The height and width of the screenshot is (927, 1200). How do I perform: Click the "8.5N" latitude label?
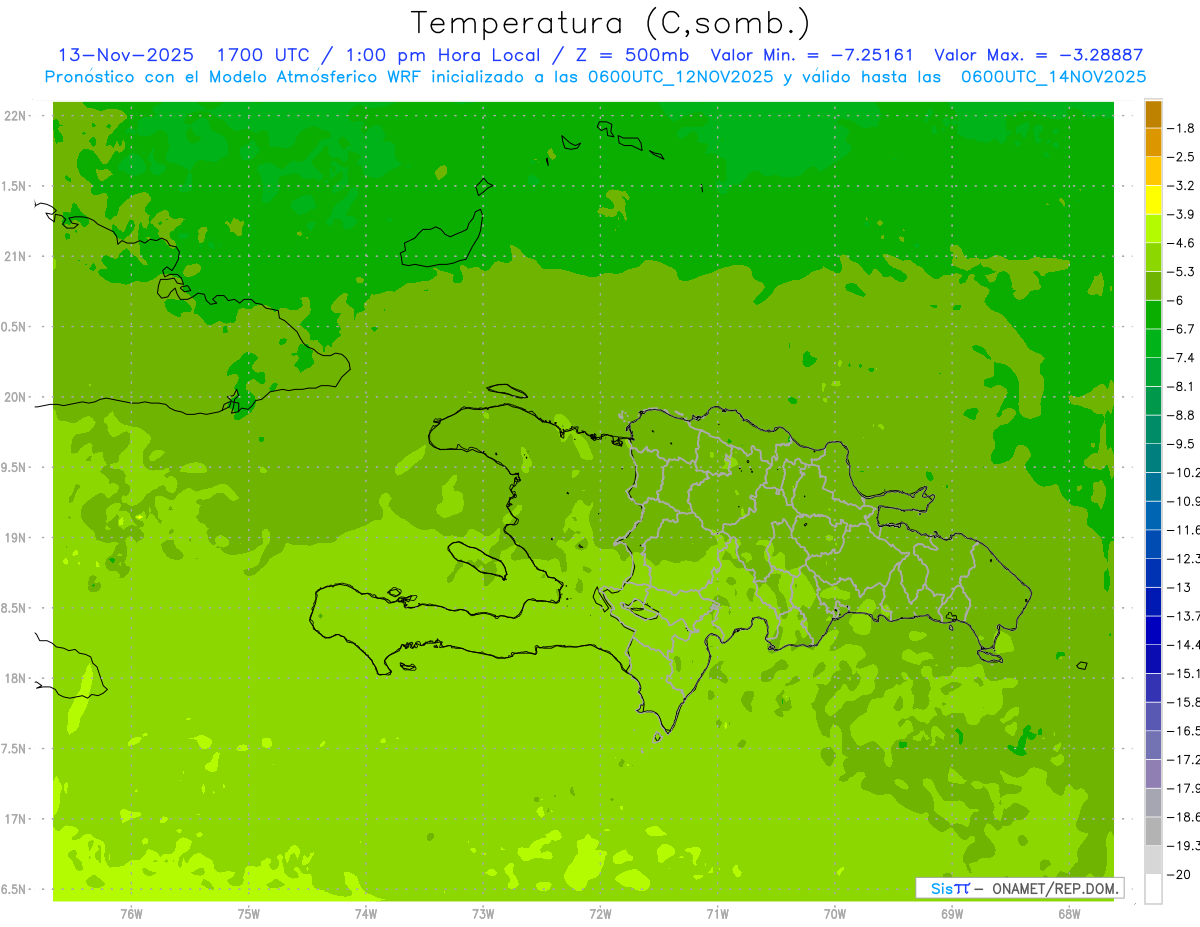15,608
